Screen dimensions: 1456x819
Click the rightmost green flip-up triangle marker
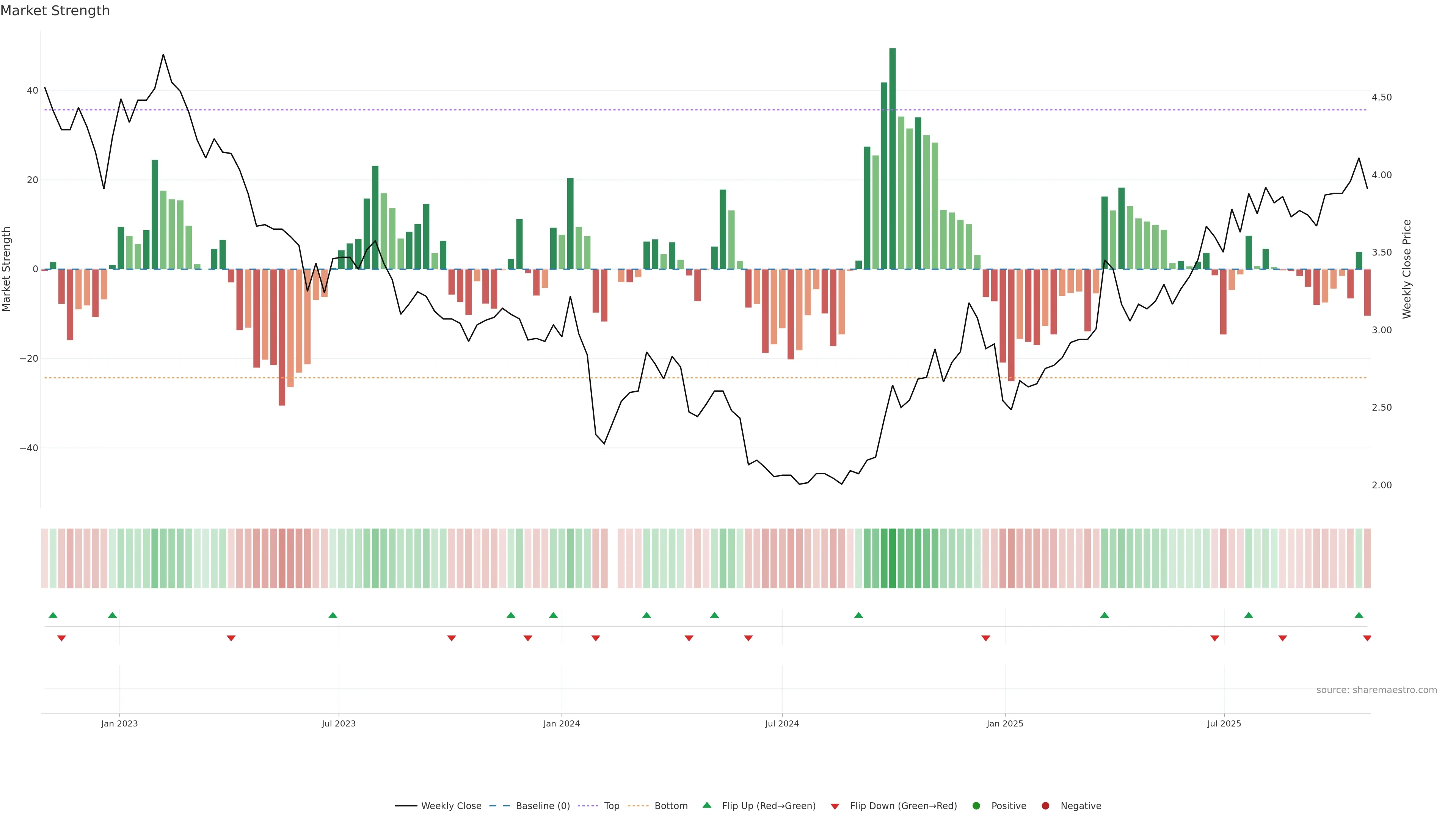pos(1359,615)
